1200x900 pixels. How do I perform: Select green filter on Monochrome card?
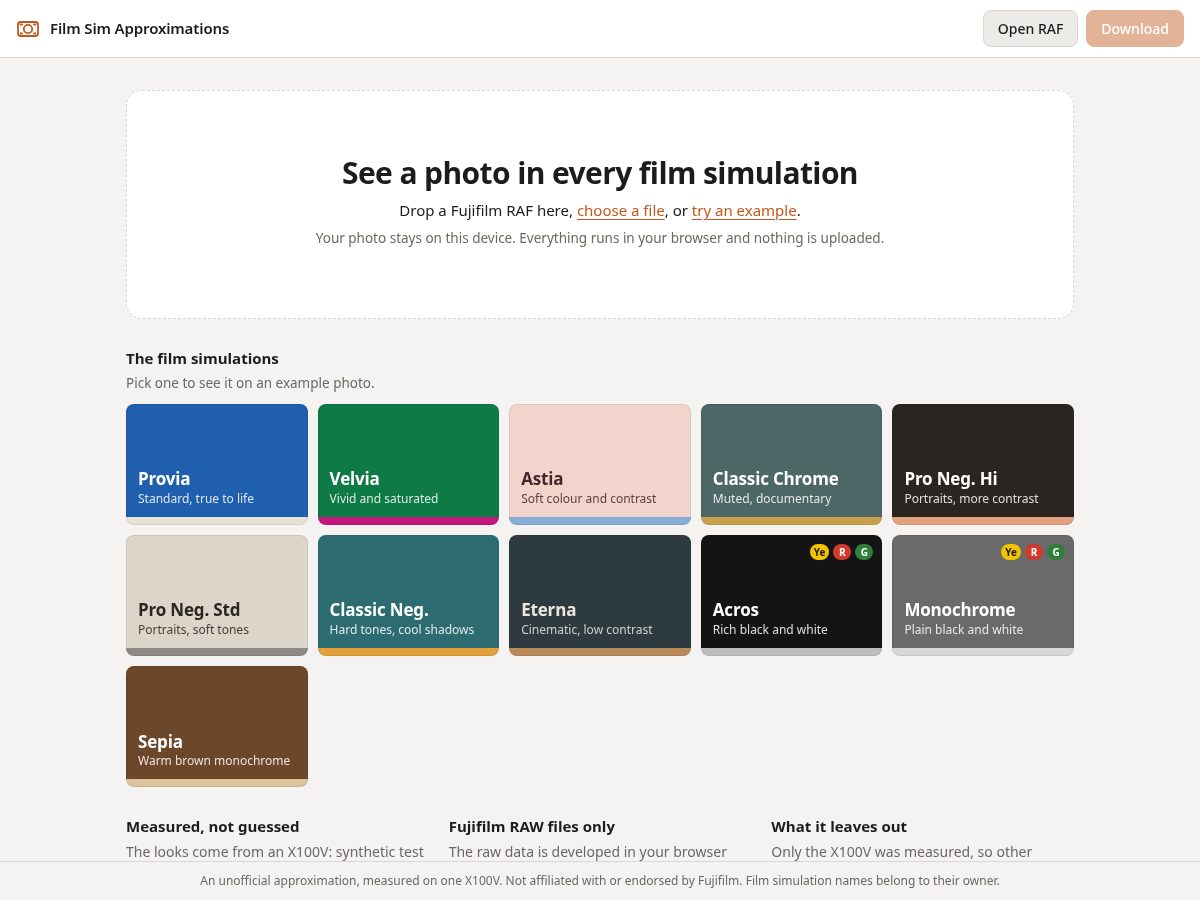pyautogui.click(x=1056, y=552)
